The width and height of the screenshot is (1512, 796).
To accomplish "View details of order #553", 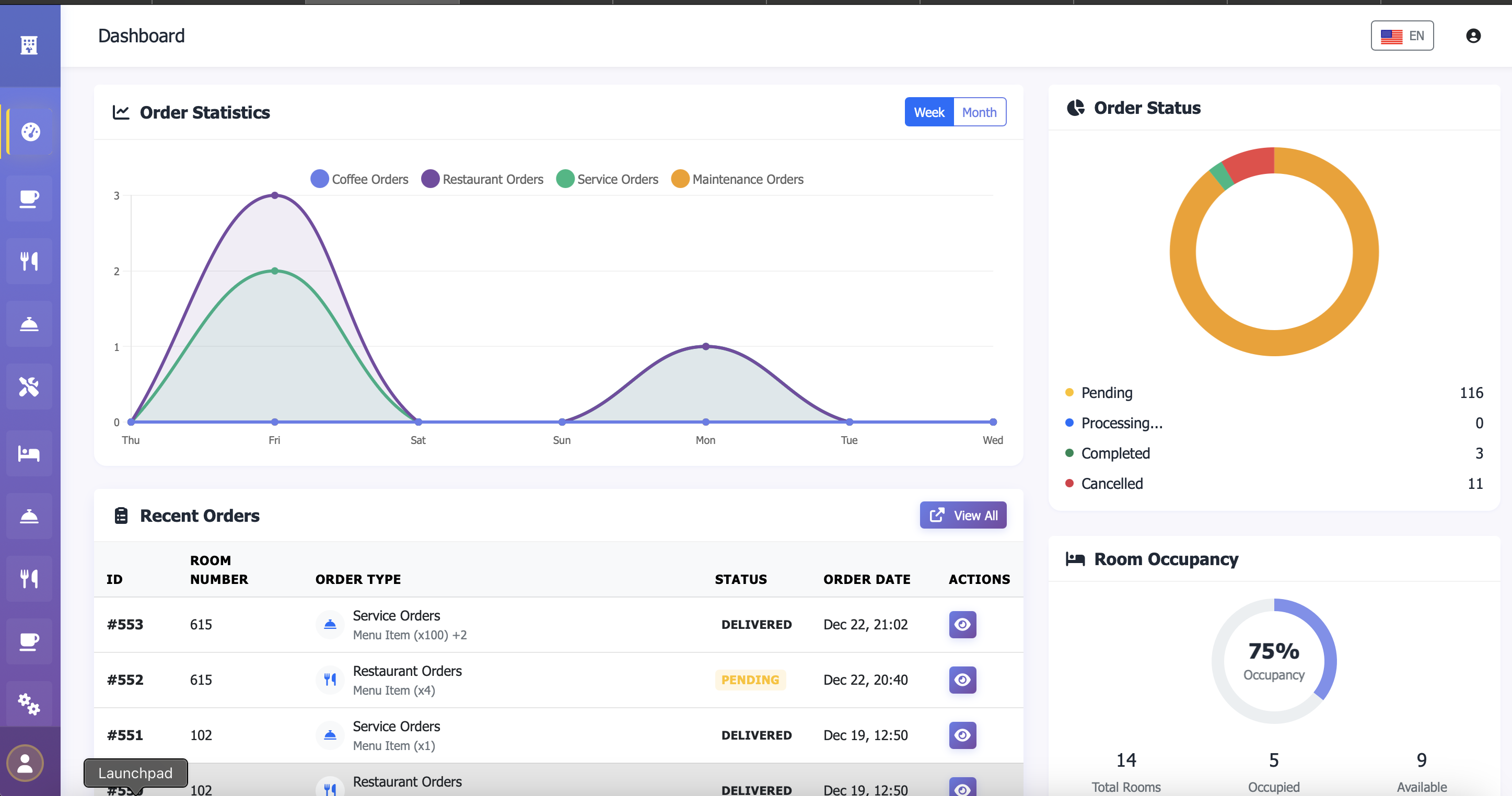I will tap(962, 624).
